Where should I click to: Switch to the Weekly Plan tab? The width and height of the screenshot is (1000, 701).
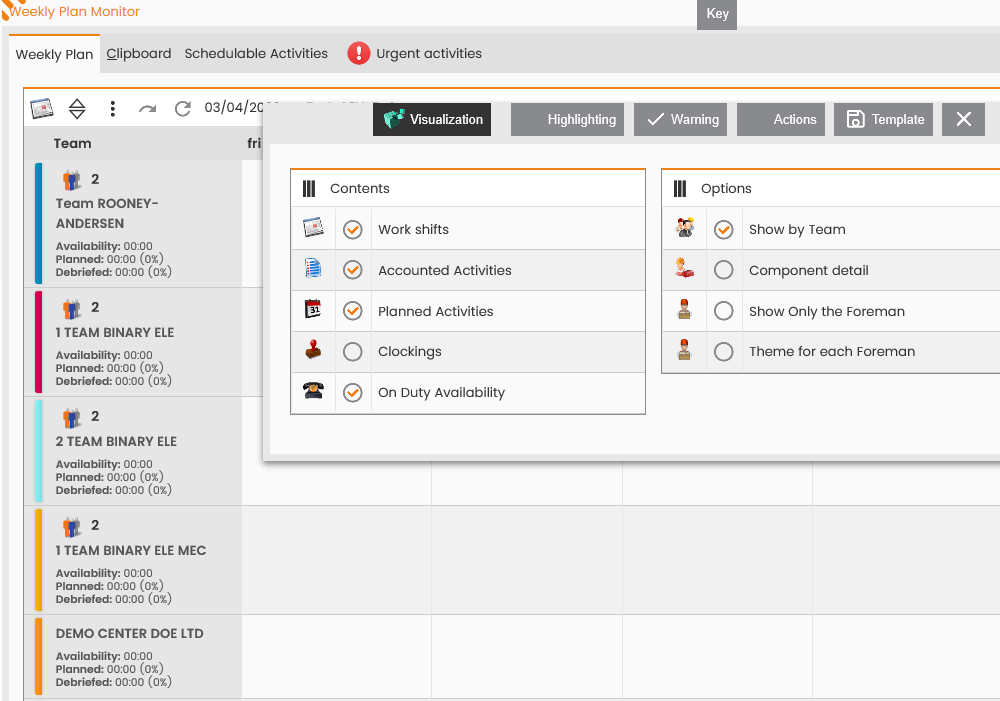coord(54,54)
